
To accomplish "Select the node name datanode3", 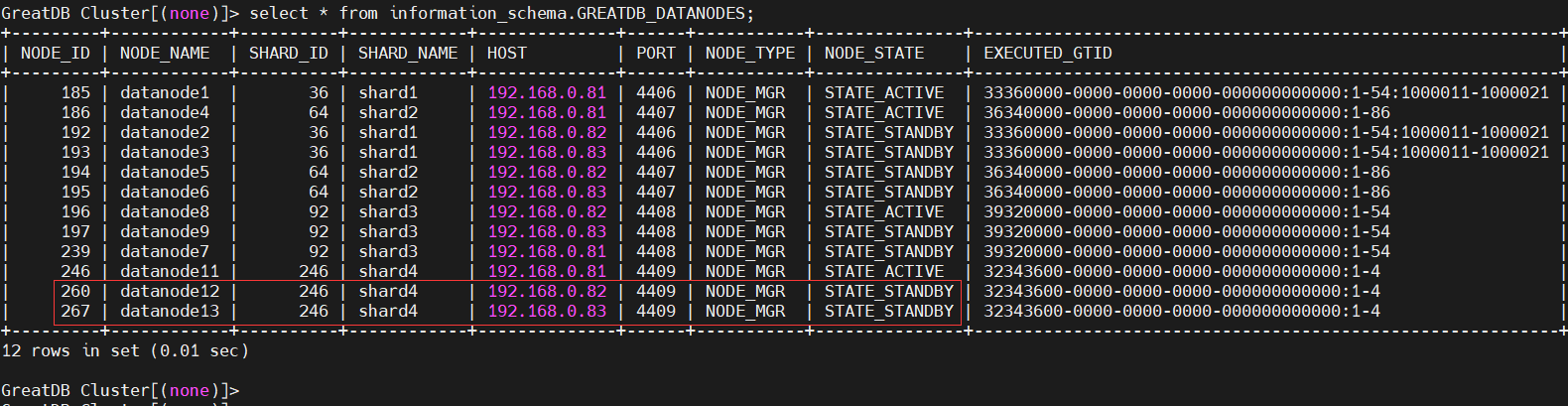I will pos(165,153).
